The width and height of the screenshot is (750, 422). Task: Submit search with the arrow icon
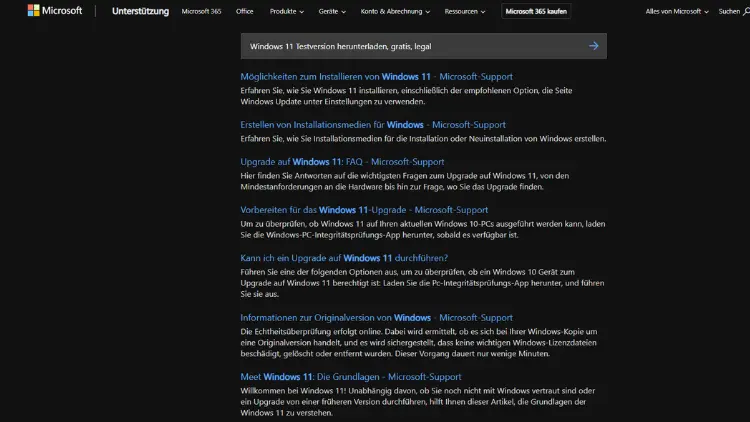pos(594,46)
